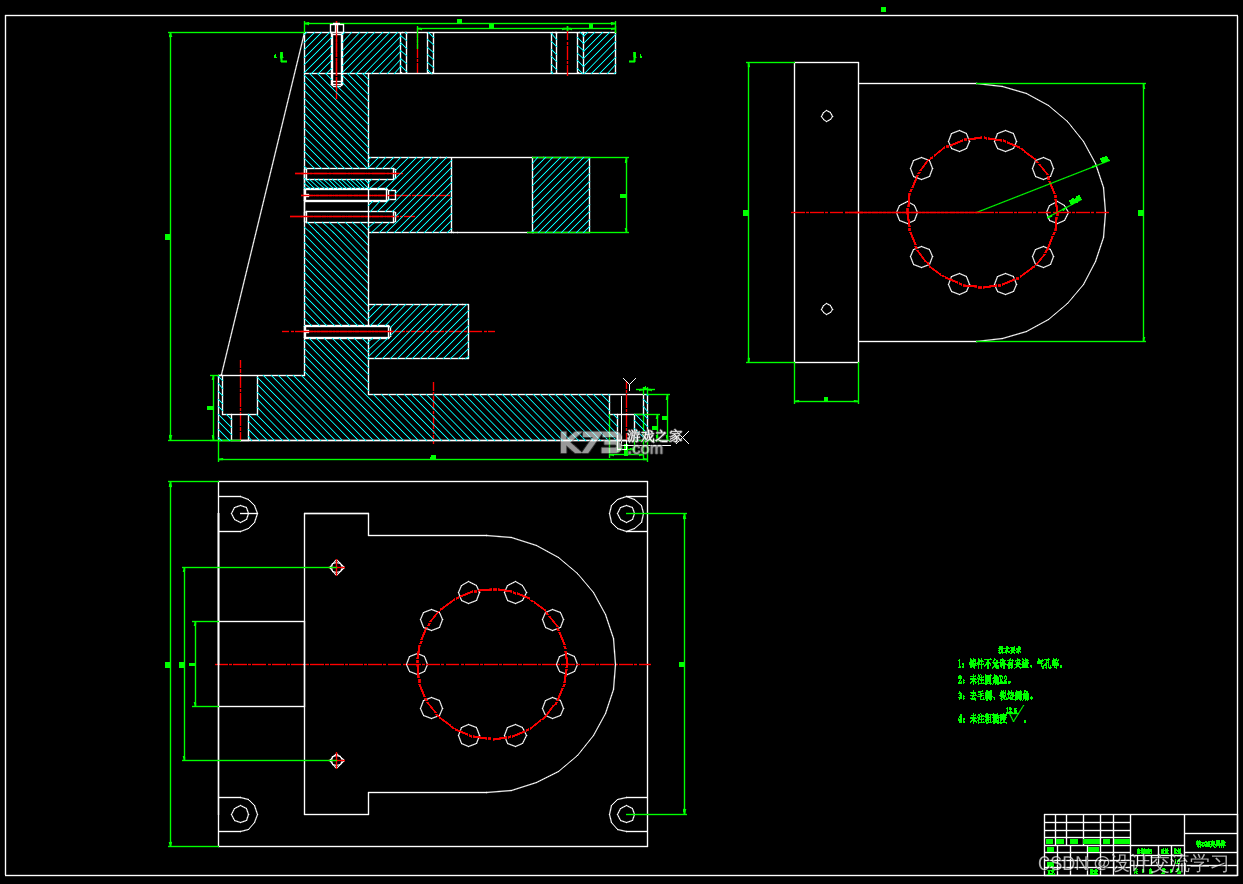This screenshot has width=1243, height=884.
Task: Click the 技术要求 heading in the notes
Action: 1009,650
